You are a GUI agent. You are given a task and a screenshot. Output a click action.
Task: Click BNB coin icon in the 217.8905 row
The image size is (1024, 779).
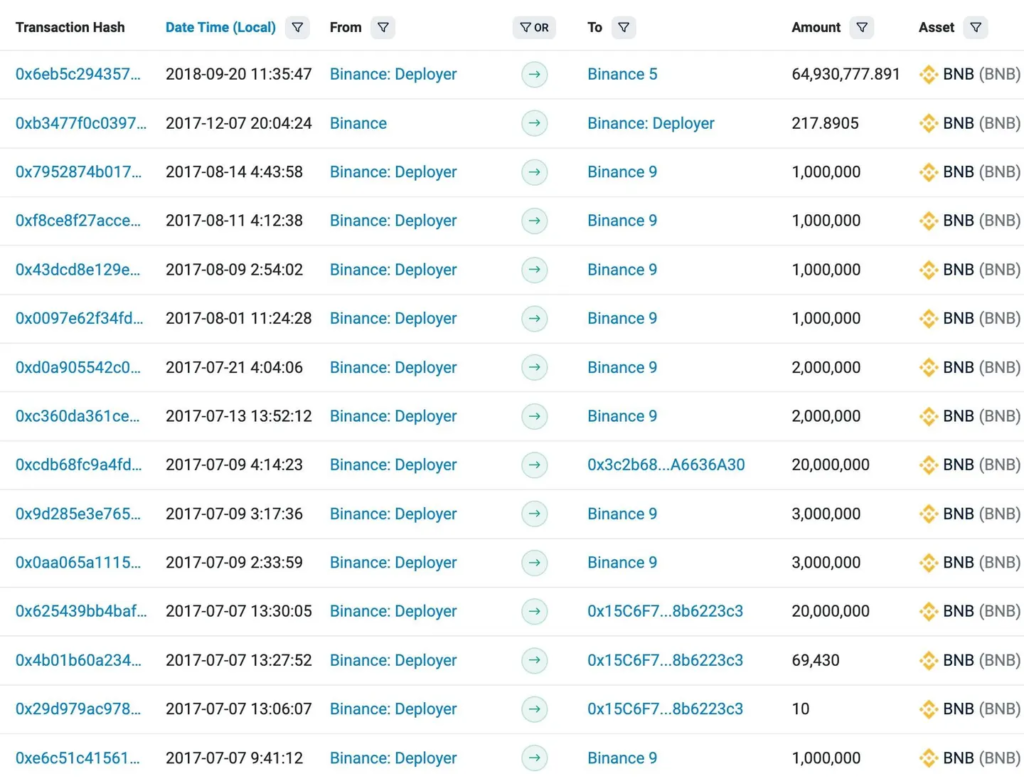(x=928, y=123)
